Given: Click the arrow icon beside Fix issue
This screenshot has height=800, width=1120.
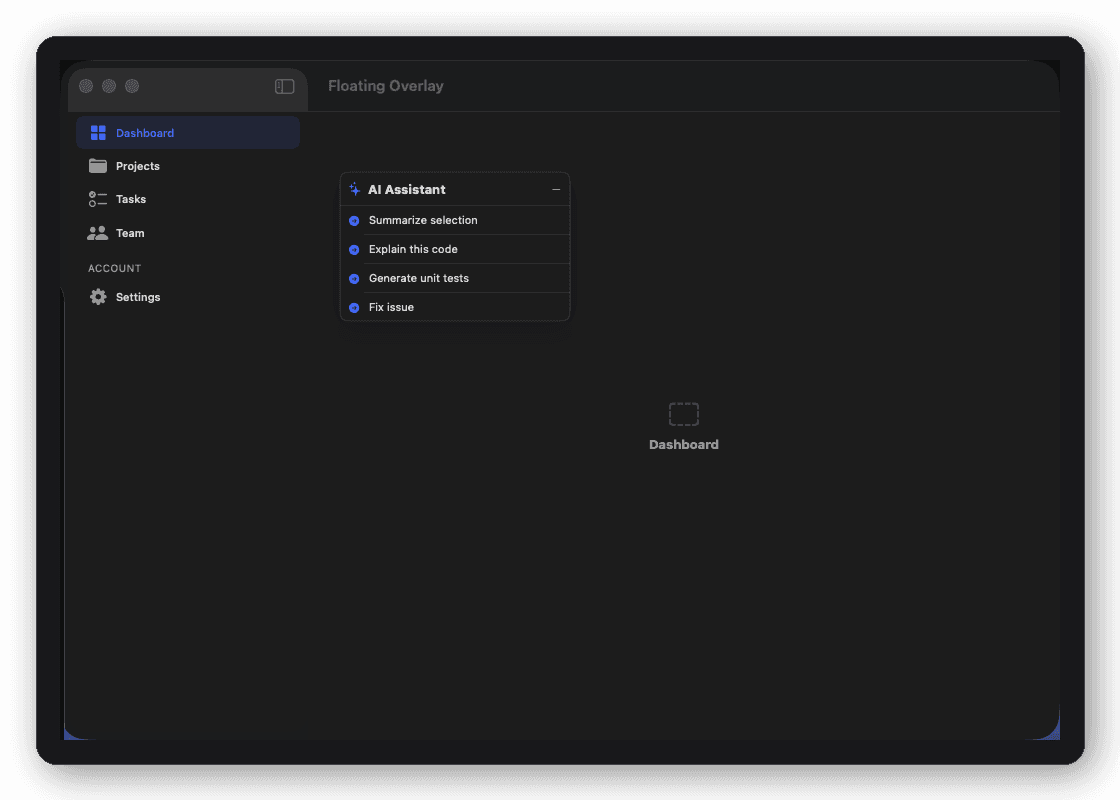Looking at the screenshot, I should [354, 308].
